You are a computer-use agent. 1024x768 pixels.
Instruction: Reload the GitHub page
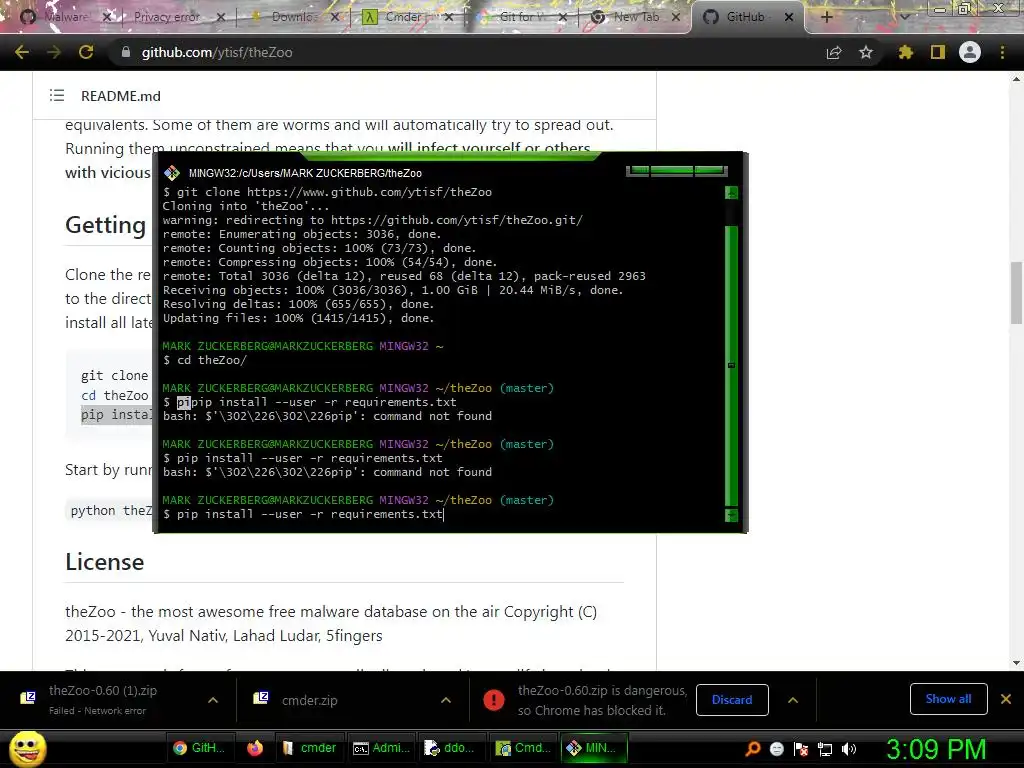pos(86,52)
